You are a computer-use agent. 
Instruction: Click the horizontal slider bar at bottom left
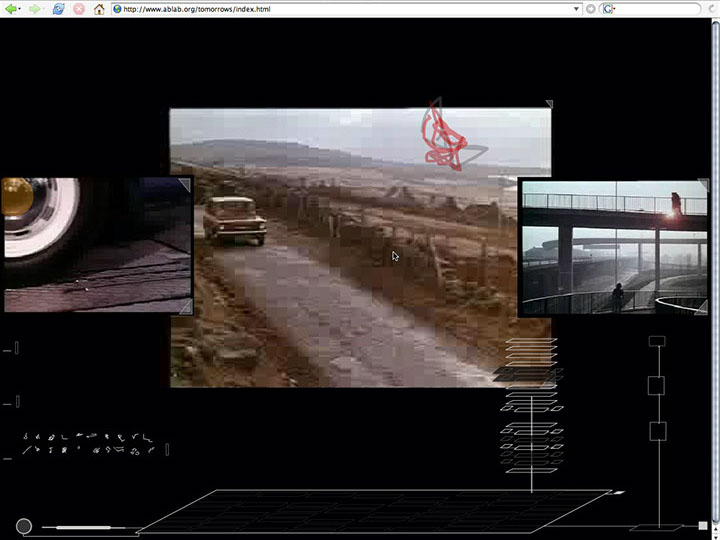click(x=83, y=527)
